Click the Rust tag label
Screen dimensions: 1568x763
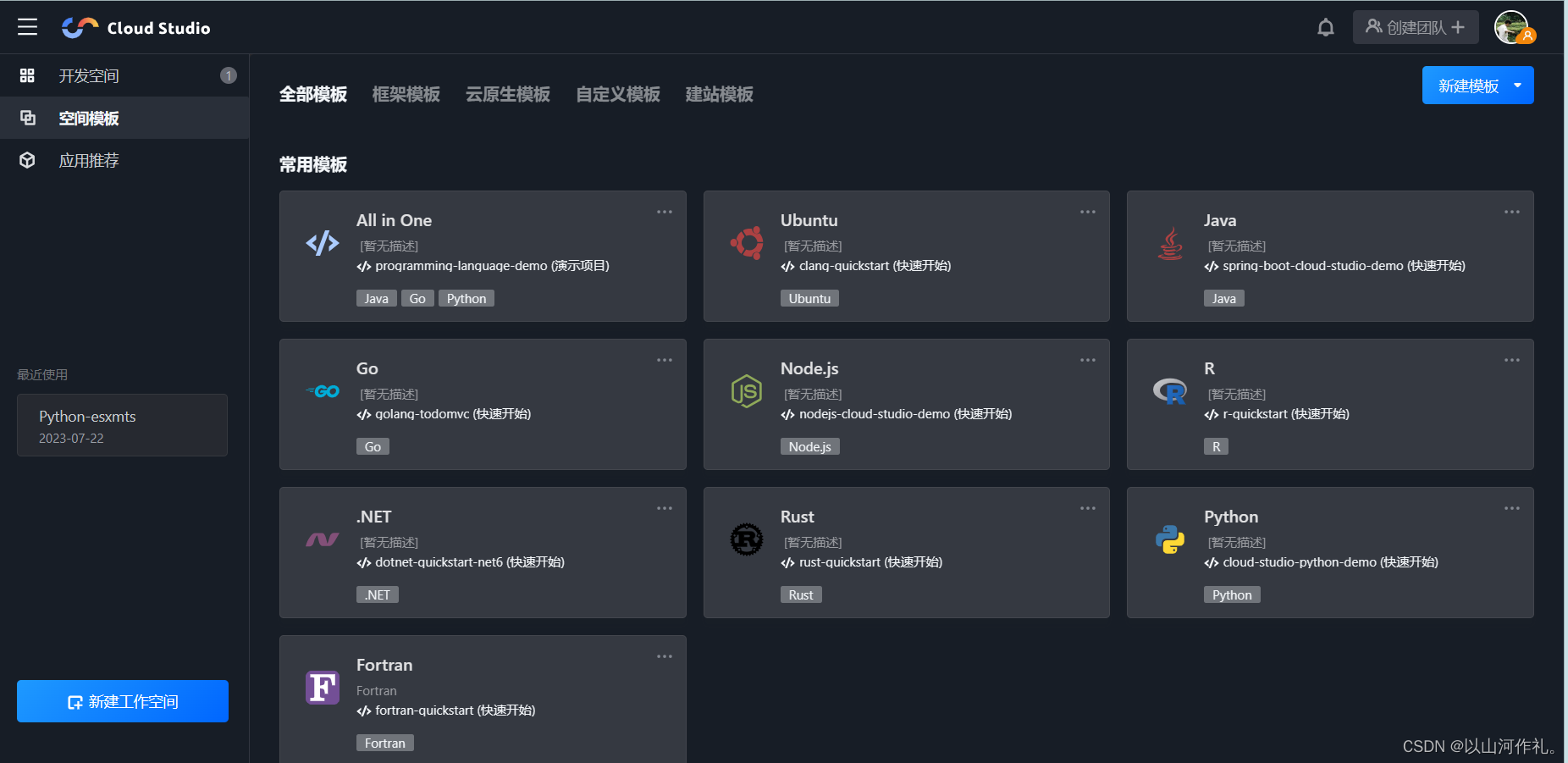801,594
